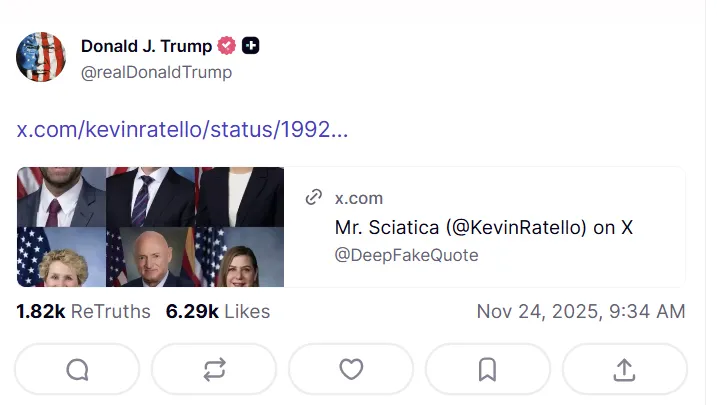Open the x.com/kevinratello/status link
The image size is (717, 405).
tap(182, 130)
